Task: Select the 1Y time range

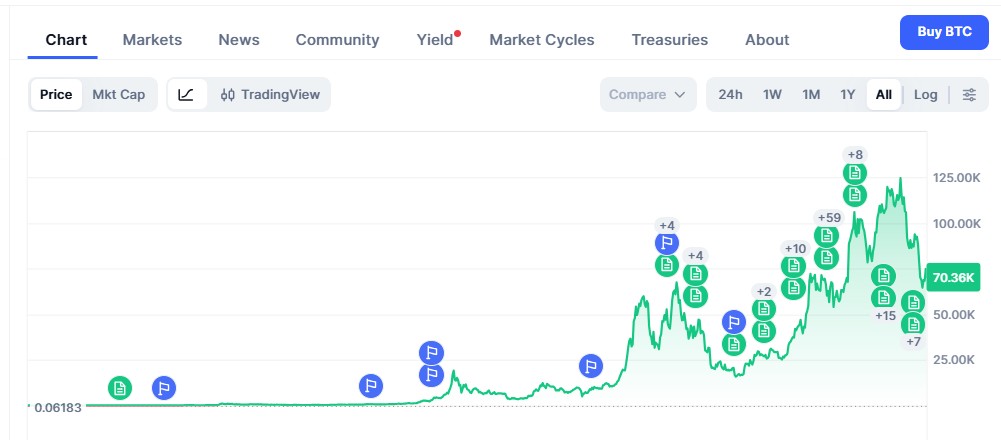Action: tap(847, 95)
